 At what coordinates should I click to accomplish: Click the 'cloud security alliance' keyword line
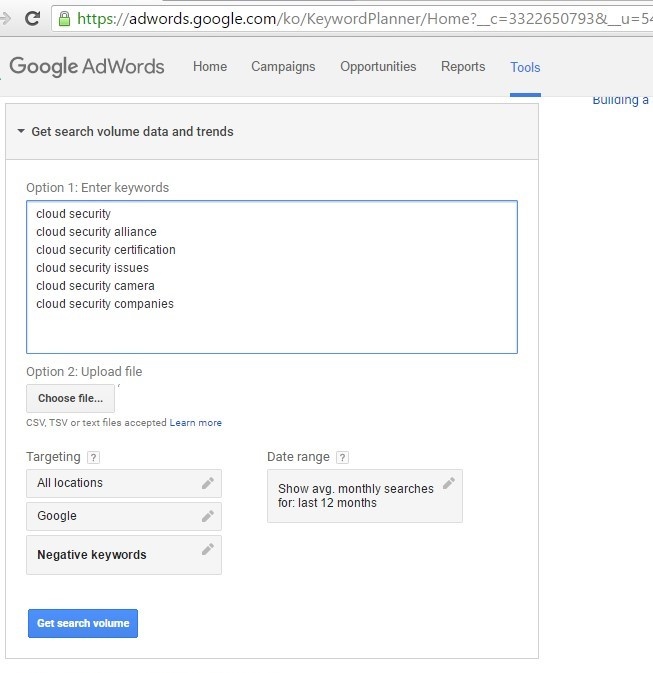96,232
